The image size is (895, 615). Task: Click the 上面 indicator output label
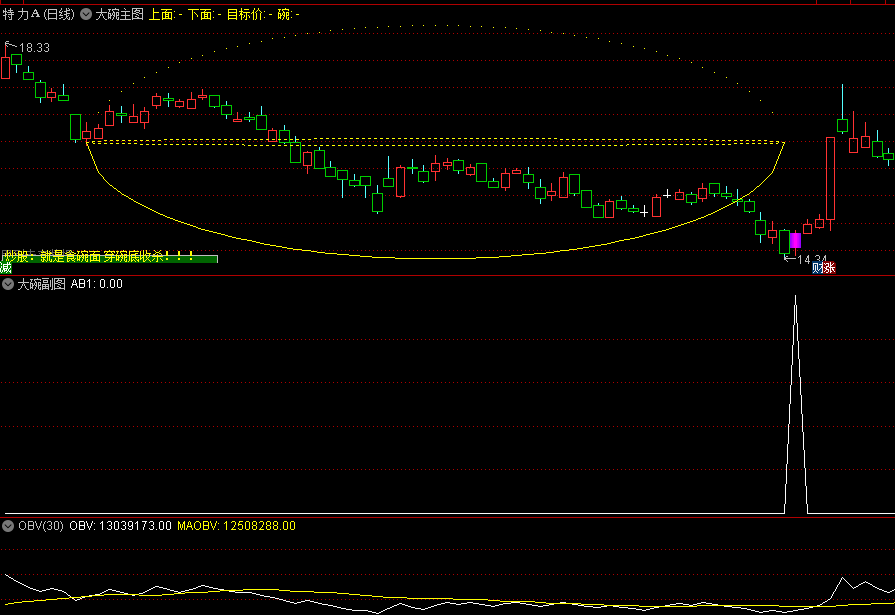pyautogui.click(x=166, y=14)
